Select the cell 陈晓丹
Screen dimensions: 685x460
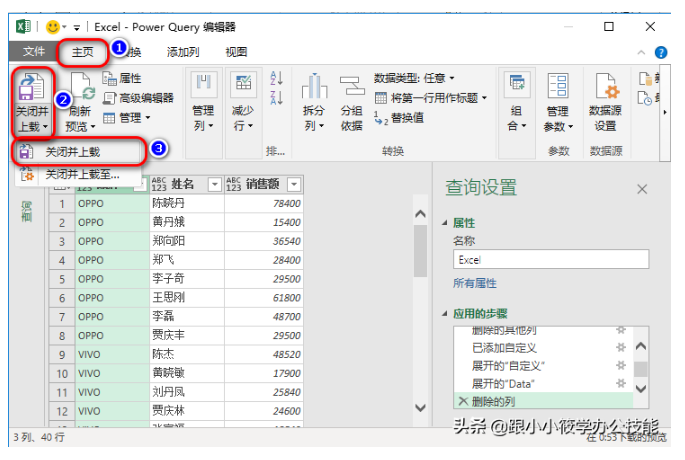tap(187, 204)
